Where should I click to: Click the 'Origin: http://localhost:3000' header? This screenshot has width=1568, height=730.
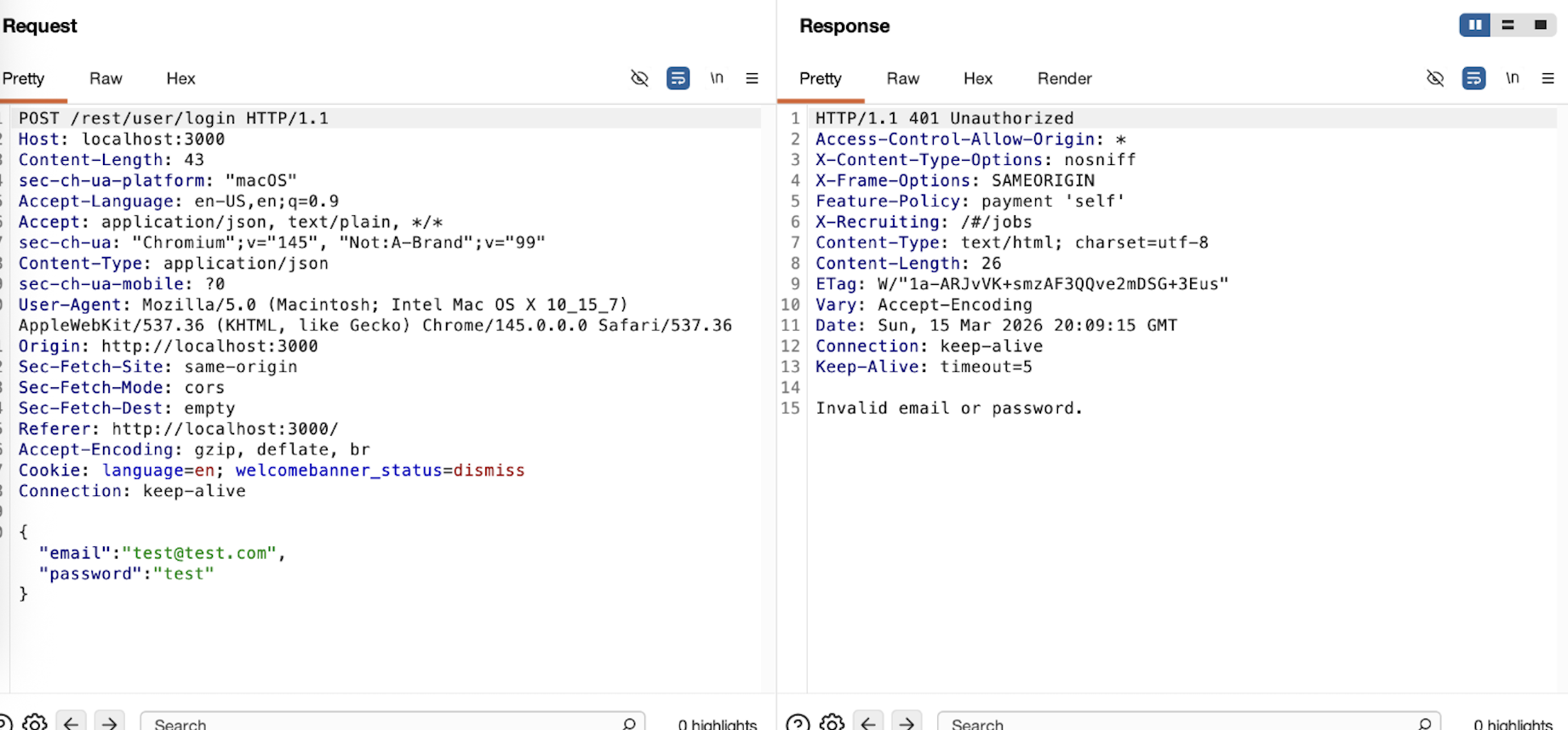tap(169, 345)
